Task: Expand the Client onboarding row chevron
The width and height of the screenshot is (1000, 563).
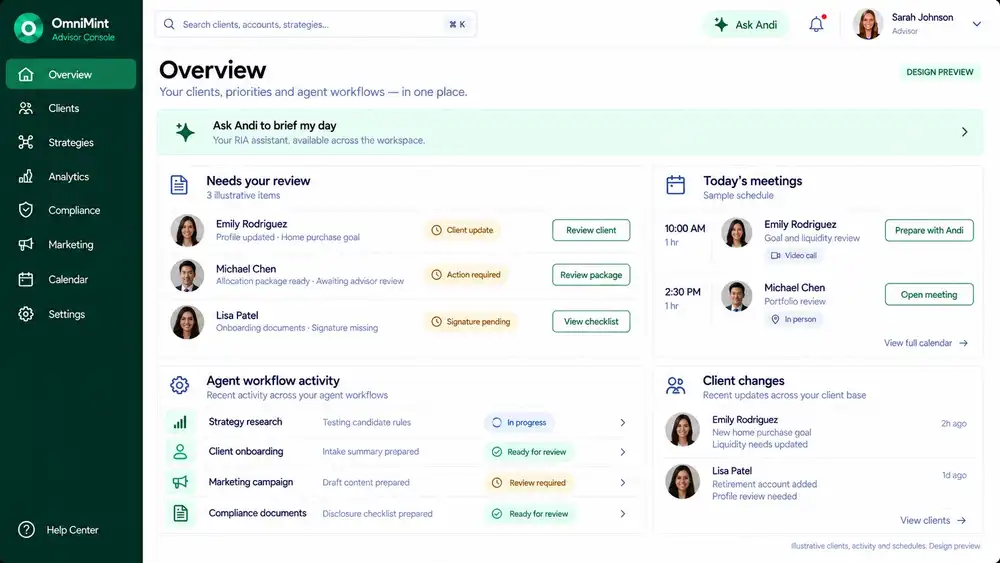Action: [x=622, y=452]
